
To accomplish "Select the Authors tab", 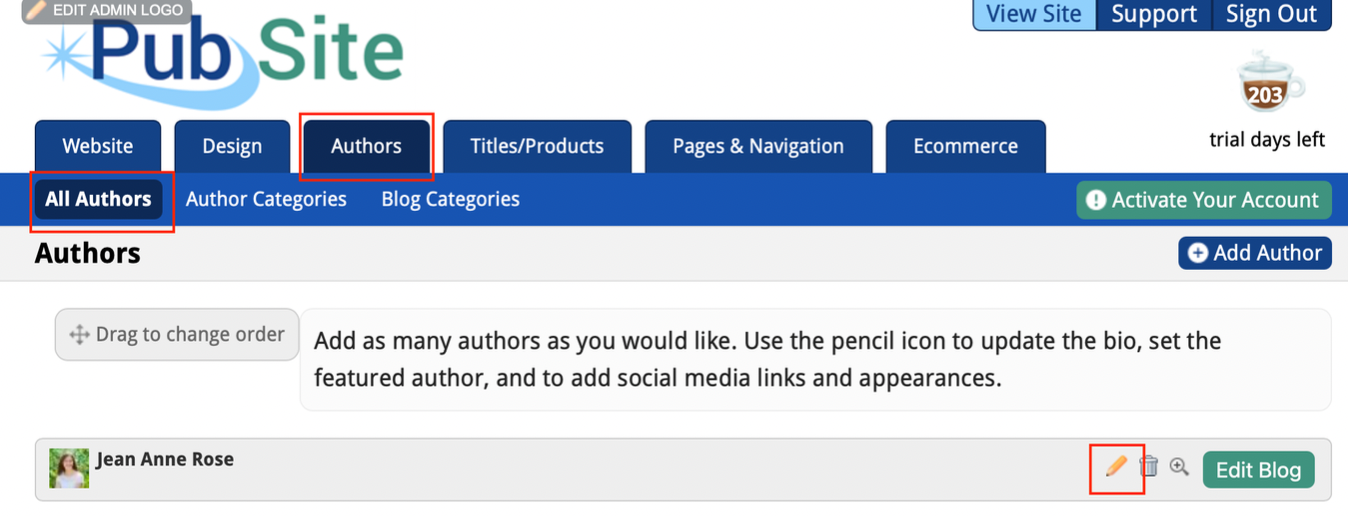I will (x=366, y=146).
